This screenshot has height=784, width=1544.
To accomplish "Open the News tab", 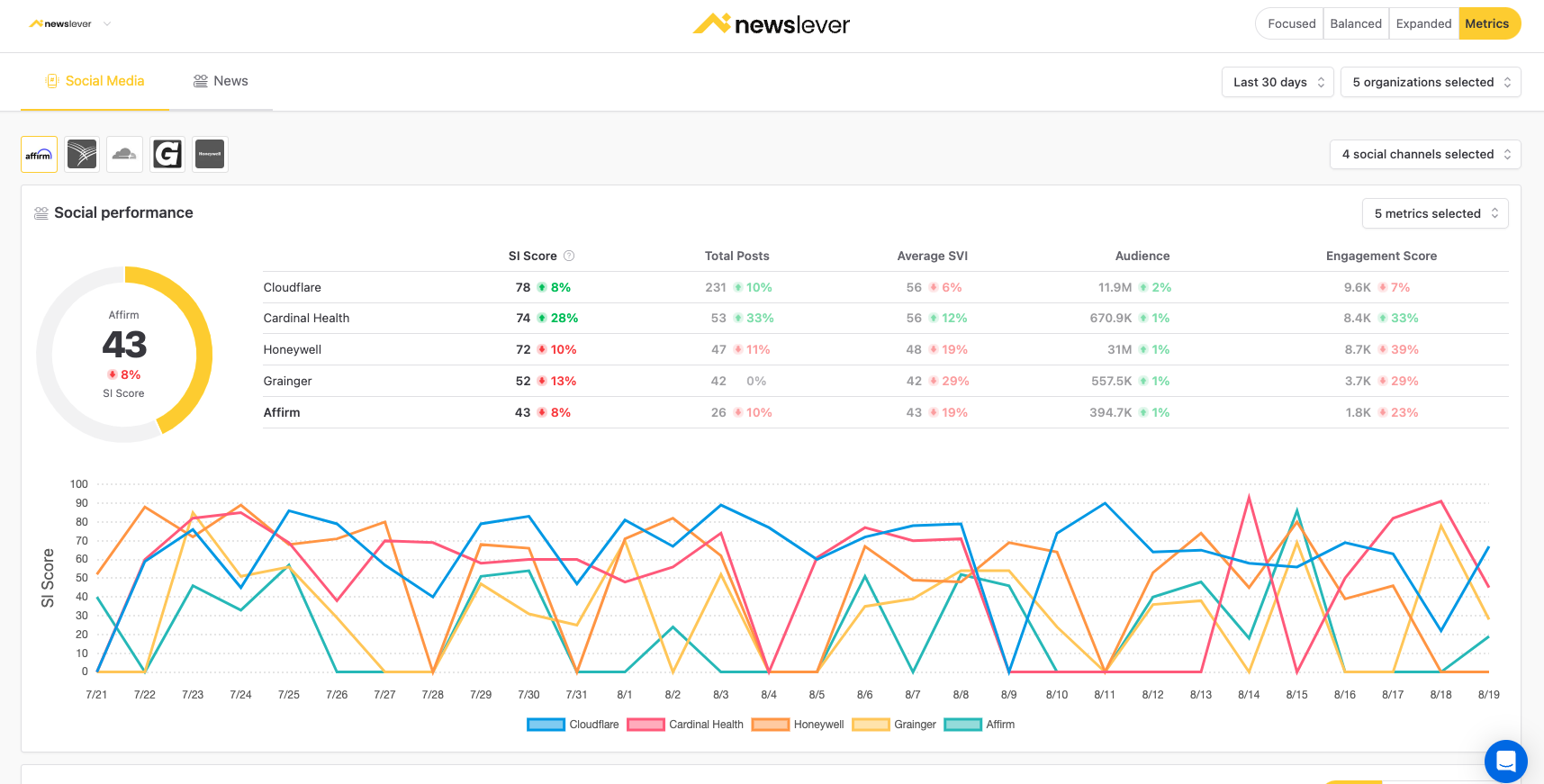I will pyautogui.click(x=221, y=81).
